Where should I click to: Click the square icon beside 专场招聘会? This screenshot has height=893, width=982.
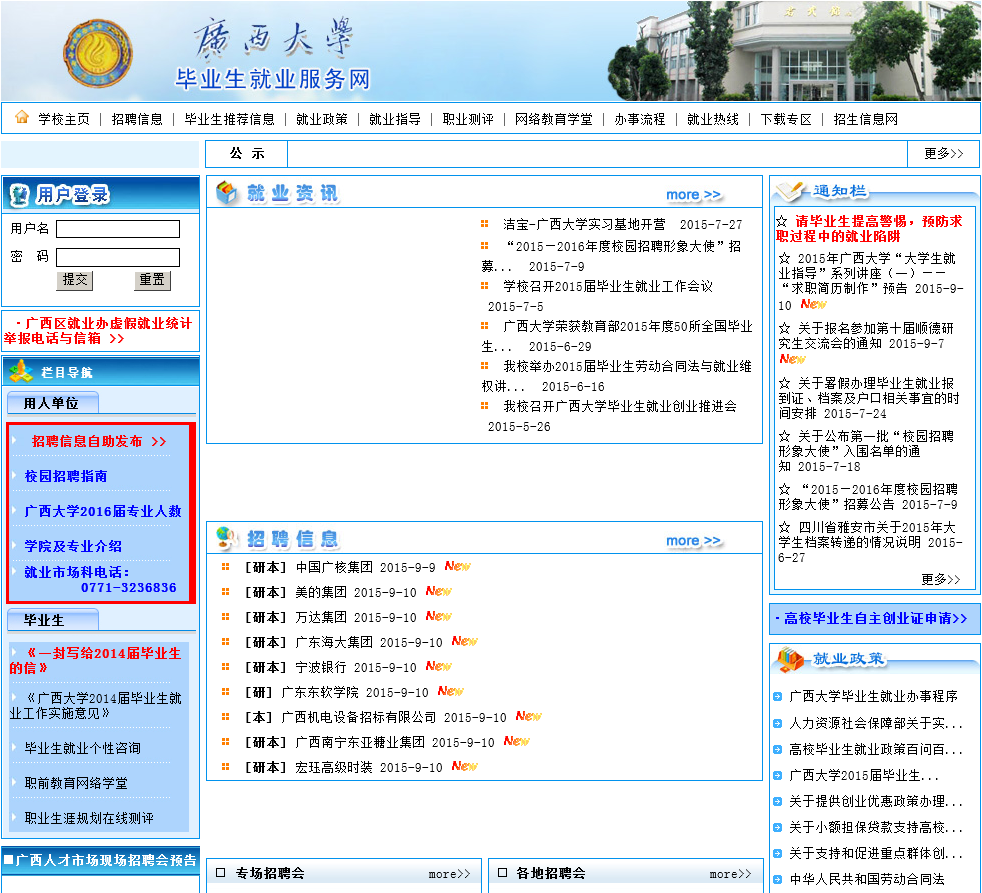click(220, 873)
